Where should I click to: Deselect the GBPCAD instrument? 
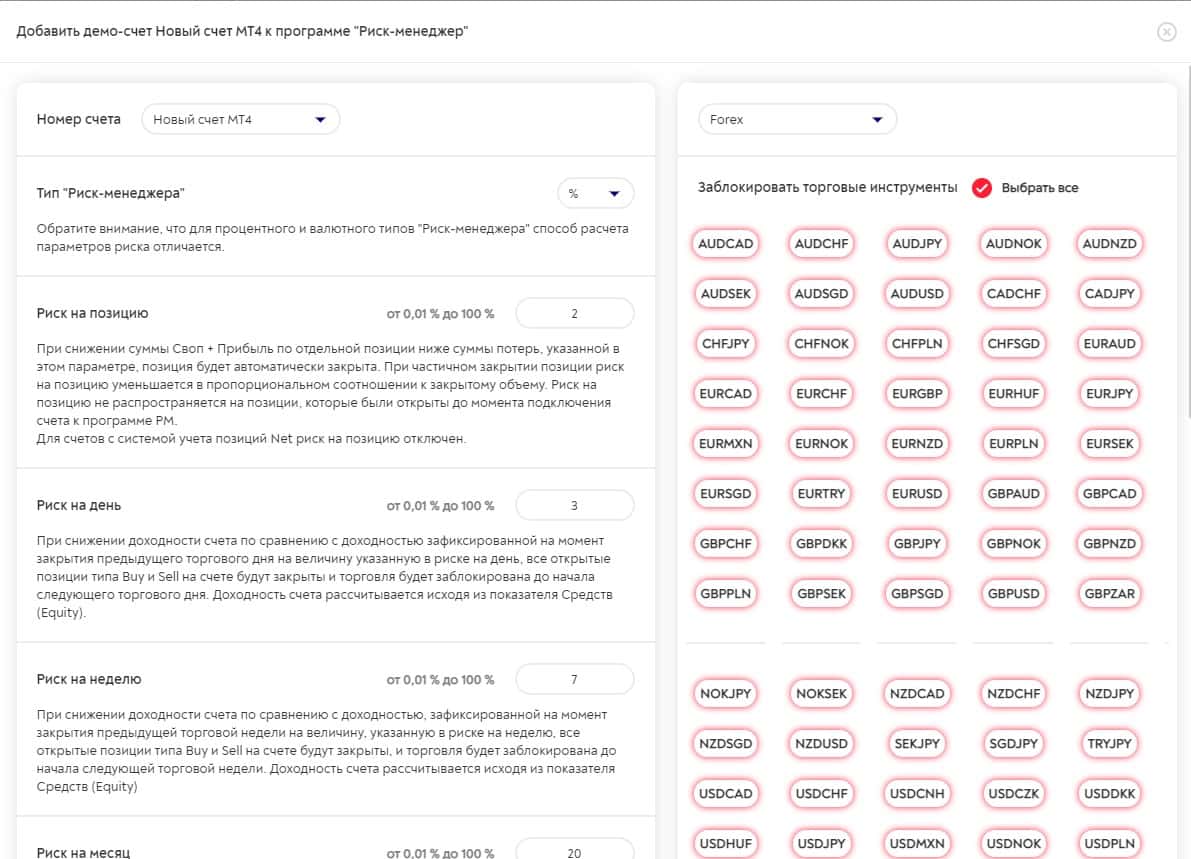coord(1109,494)
